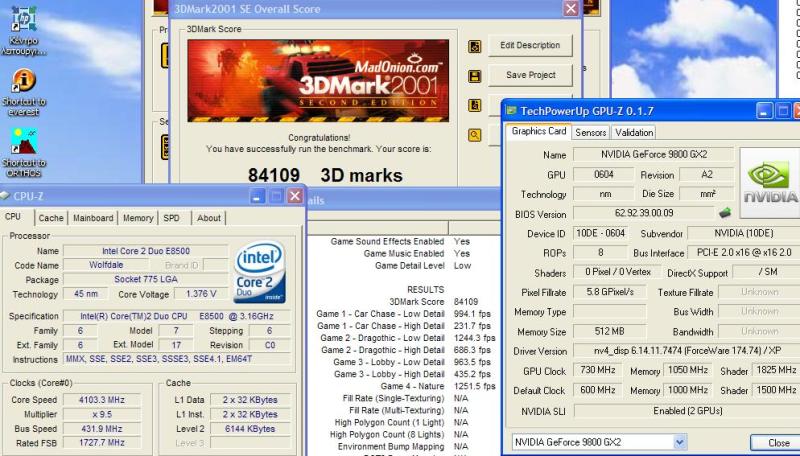The height and width of the screenshot is (456, 800).
Task: Click the floppy disk icon beside Save Project
Action: click(x=474, y=76)
